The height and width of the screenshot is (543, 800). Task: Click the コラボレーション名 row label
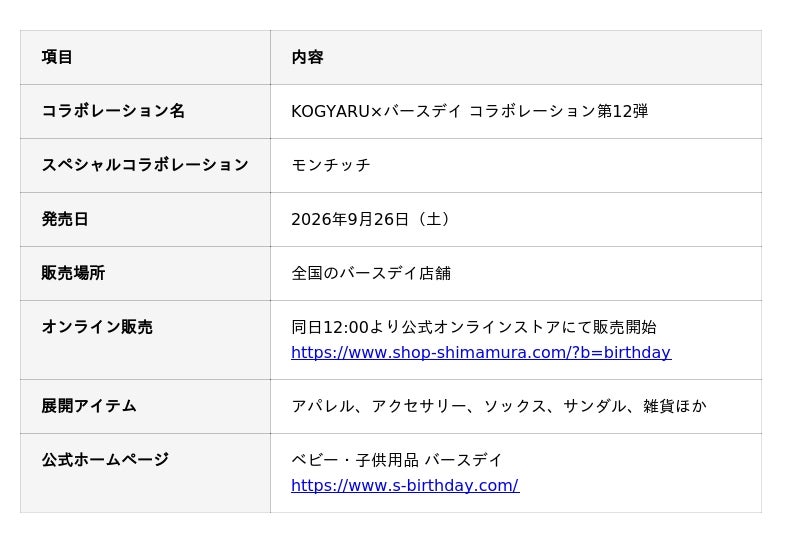(x=113, y=111)
